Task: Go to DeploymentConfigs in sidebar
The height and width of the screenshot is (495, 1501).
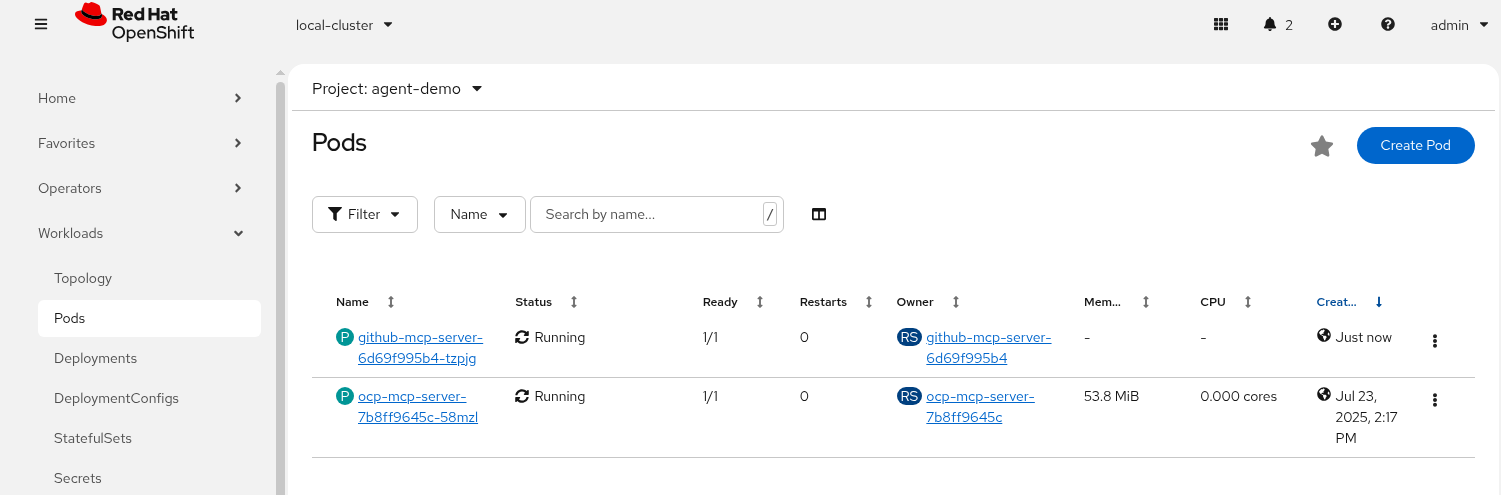Action: click(x=116, y=398)
